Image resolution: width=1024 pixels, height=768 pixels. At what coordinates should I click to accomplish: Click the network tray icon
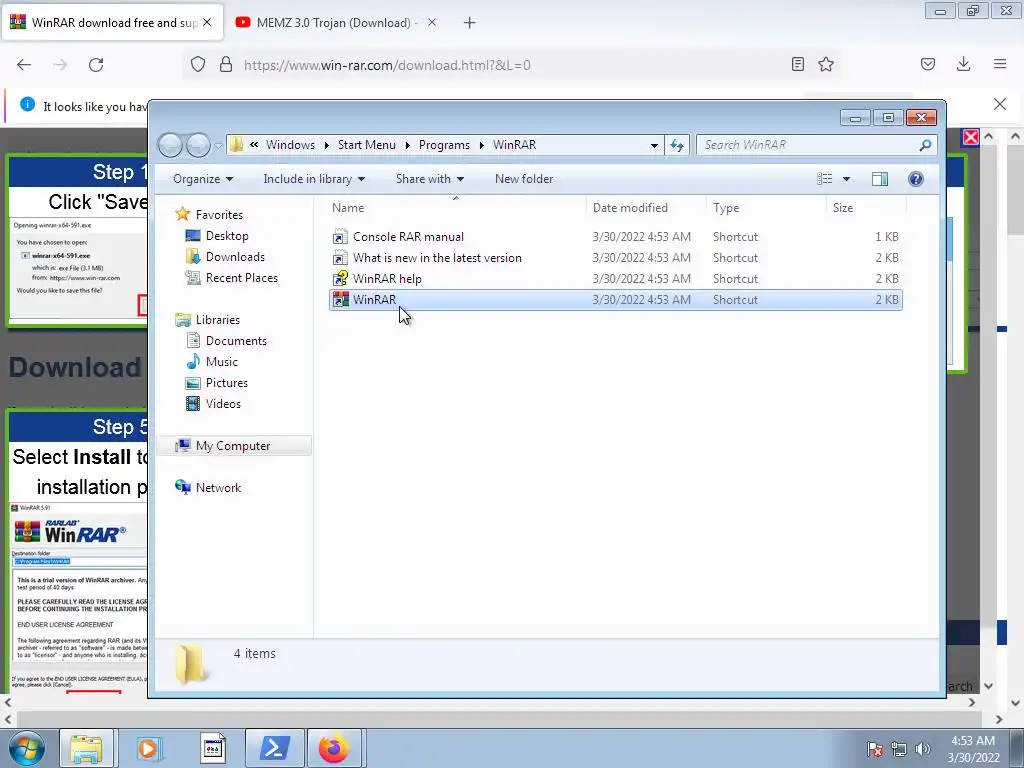click(899, 748)
